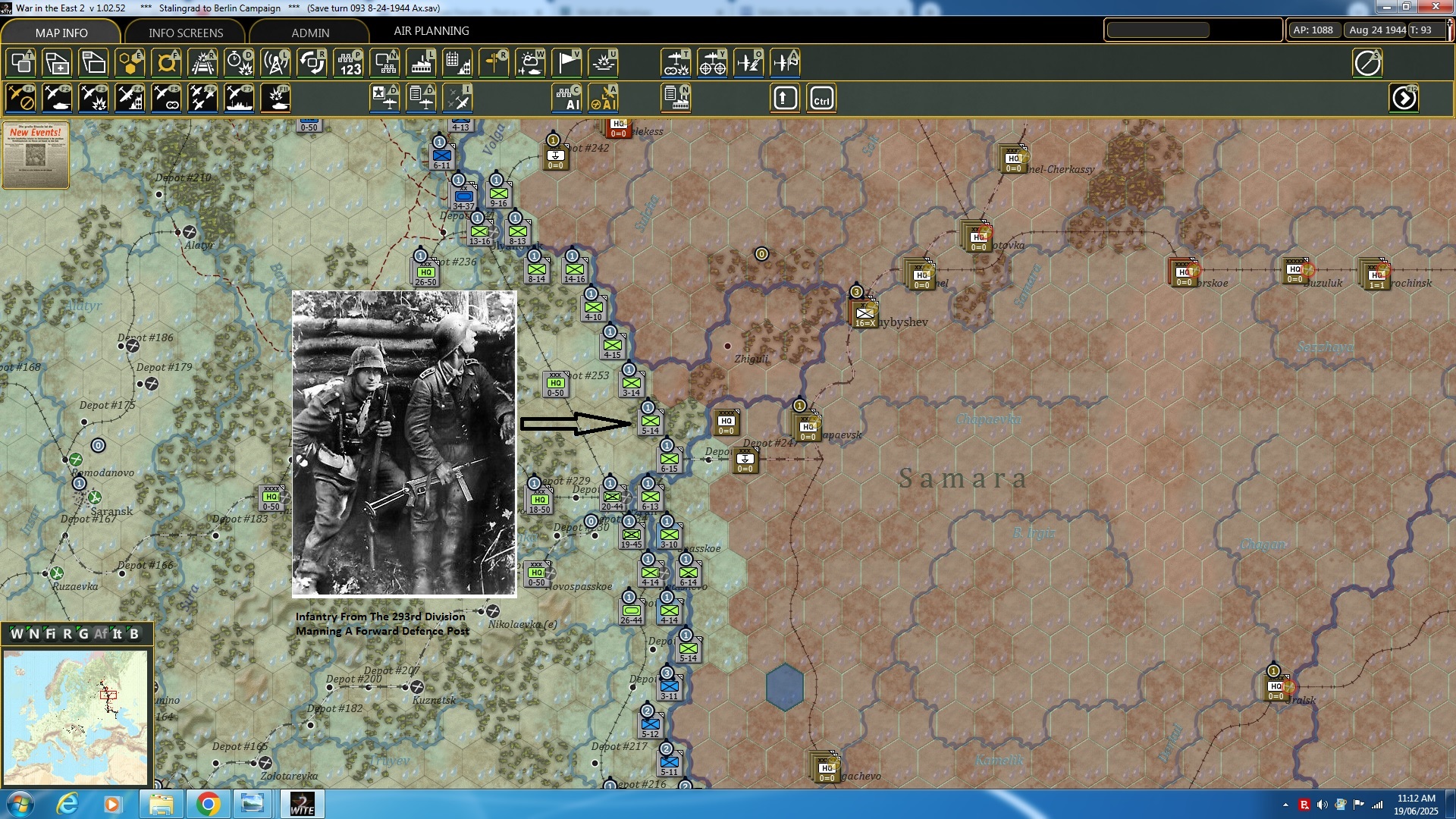Viewport: 1456px width, 819px height.
Task: Toggle the fortification levels icon (F)
Action: pyautogui.click(x=167, y=63)
